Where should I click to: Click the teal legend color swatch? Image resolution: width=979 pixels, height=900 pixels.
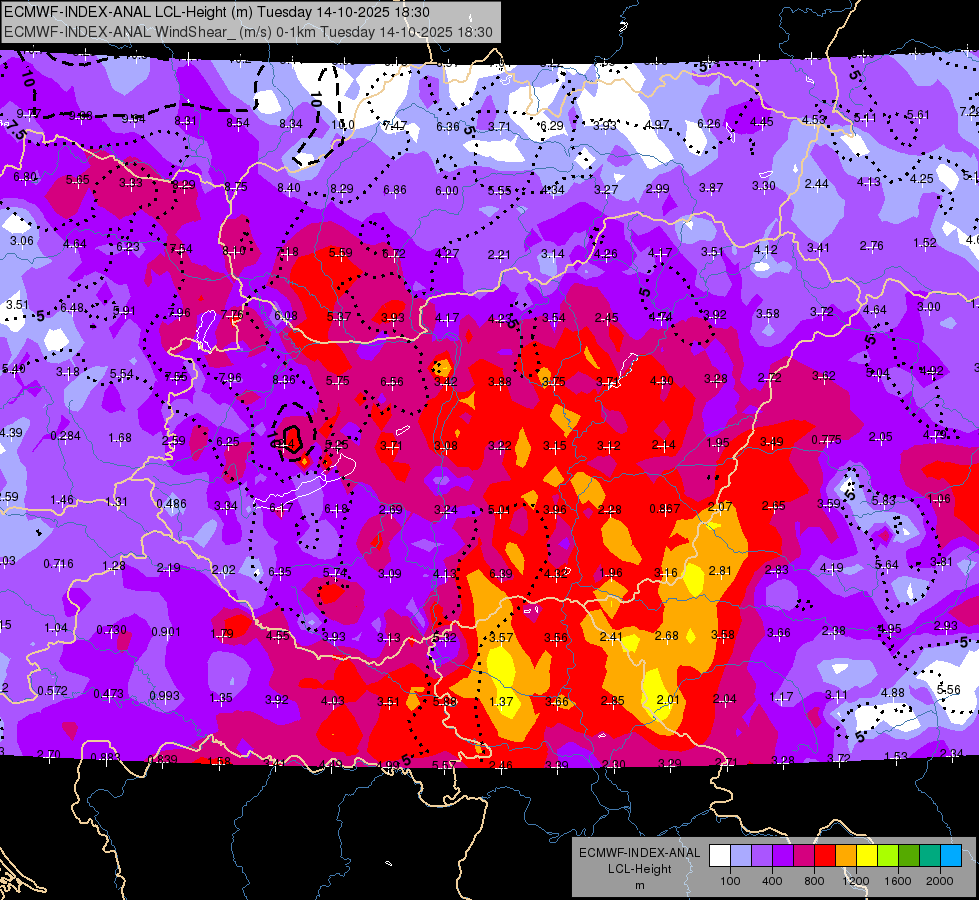point(930,856)
